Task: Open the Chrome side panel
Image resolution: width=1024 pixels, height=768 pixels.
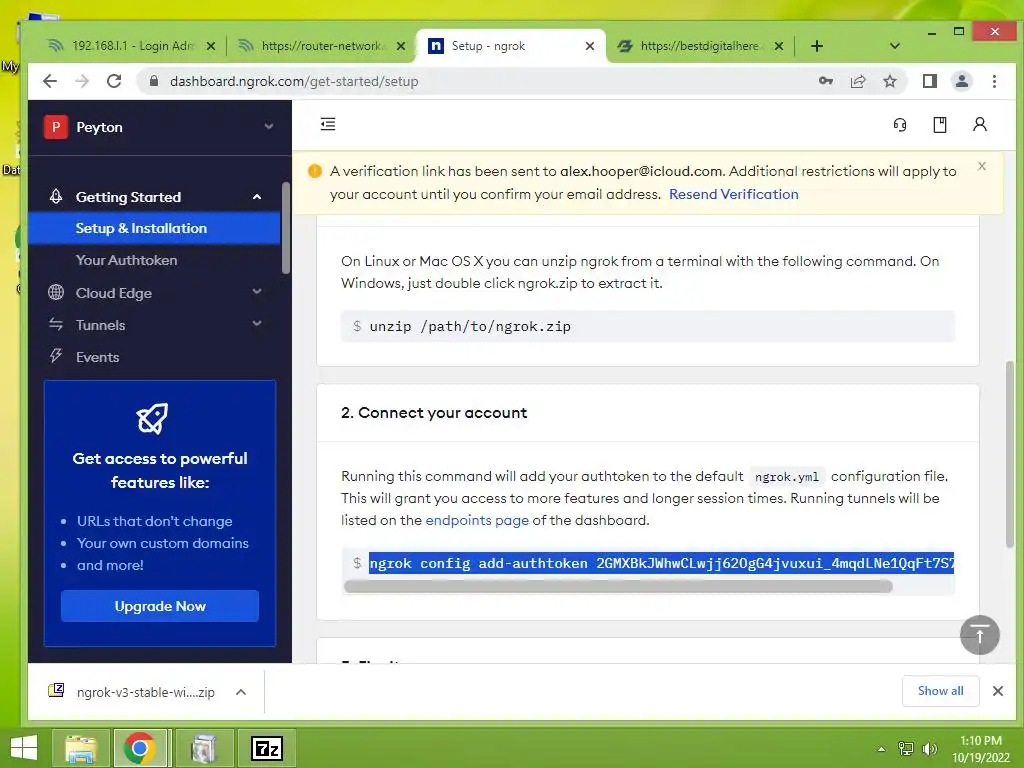Action: coord(929,81)
